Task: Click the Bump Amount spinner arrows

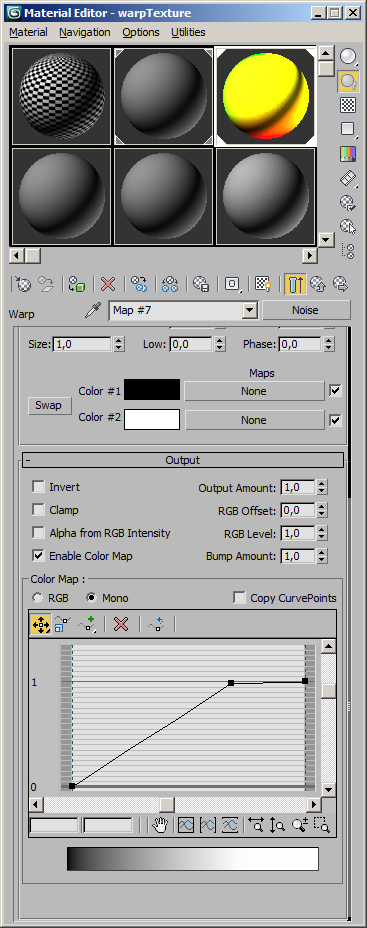Action: coord(321,556)
